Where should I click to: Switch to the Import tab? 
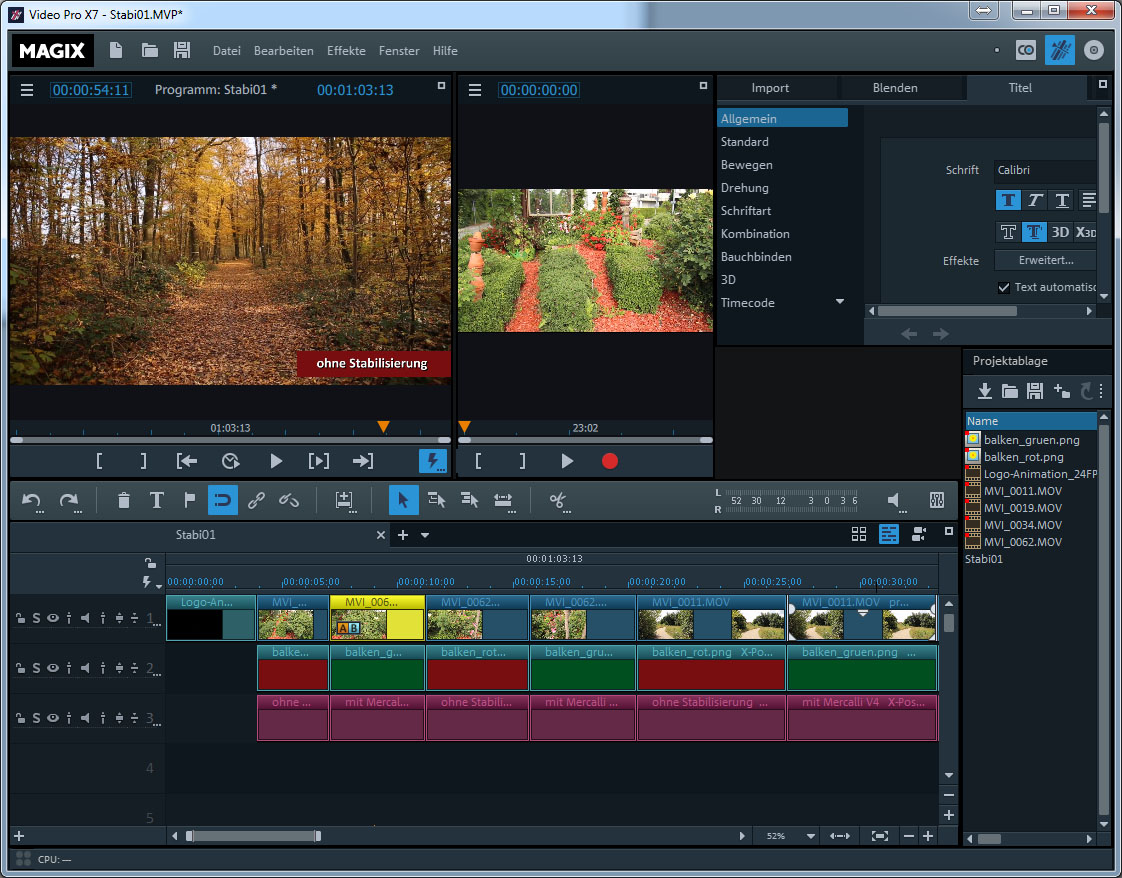click(770, 88)
